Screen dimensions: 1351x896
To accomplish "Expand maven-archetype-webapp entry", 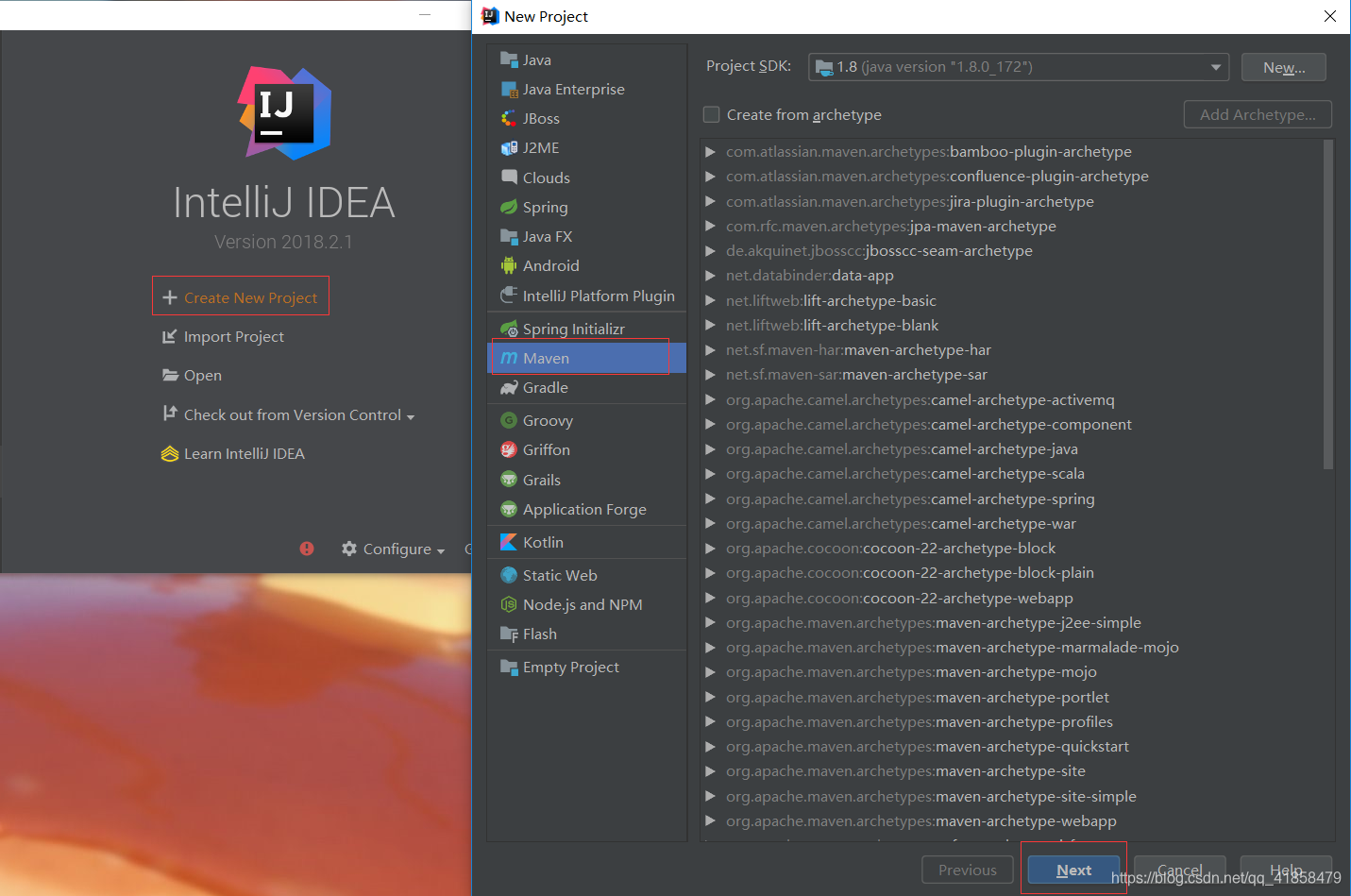I will click(x=710, y=820).
